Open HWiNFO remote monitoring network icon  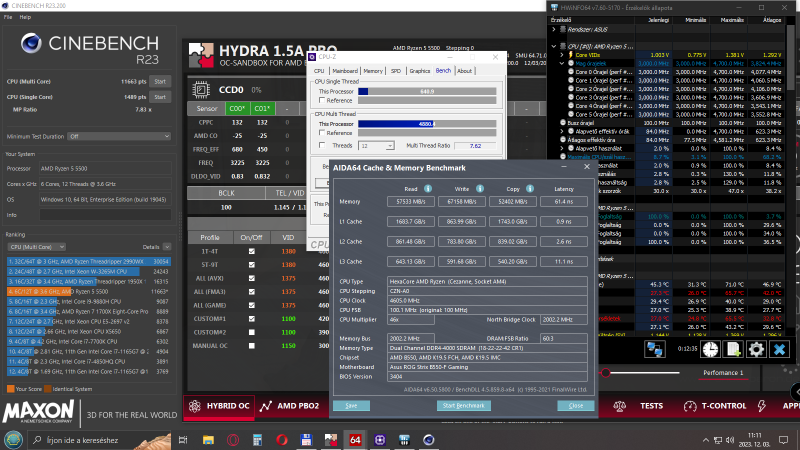tap(655, 349)
